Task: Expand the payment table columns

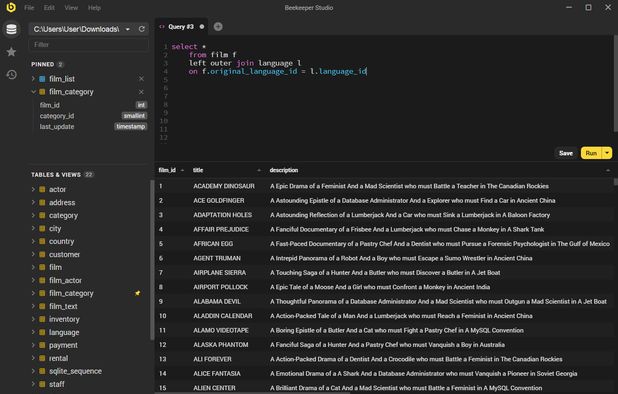Action: tap(33, 345)
